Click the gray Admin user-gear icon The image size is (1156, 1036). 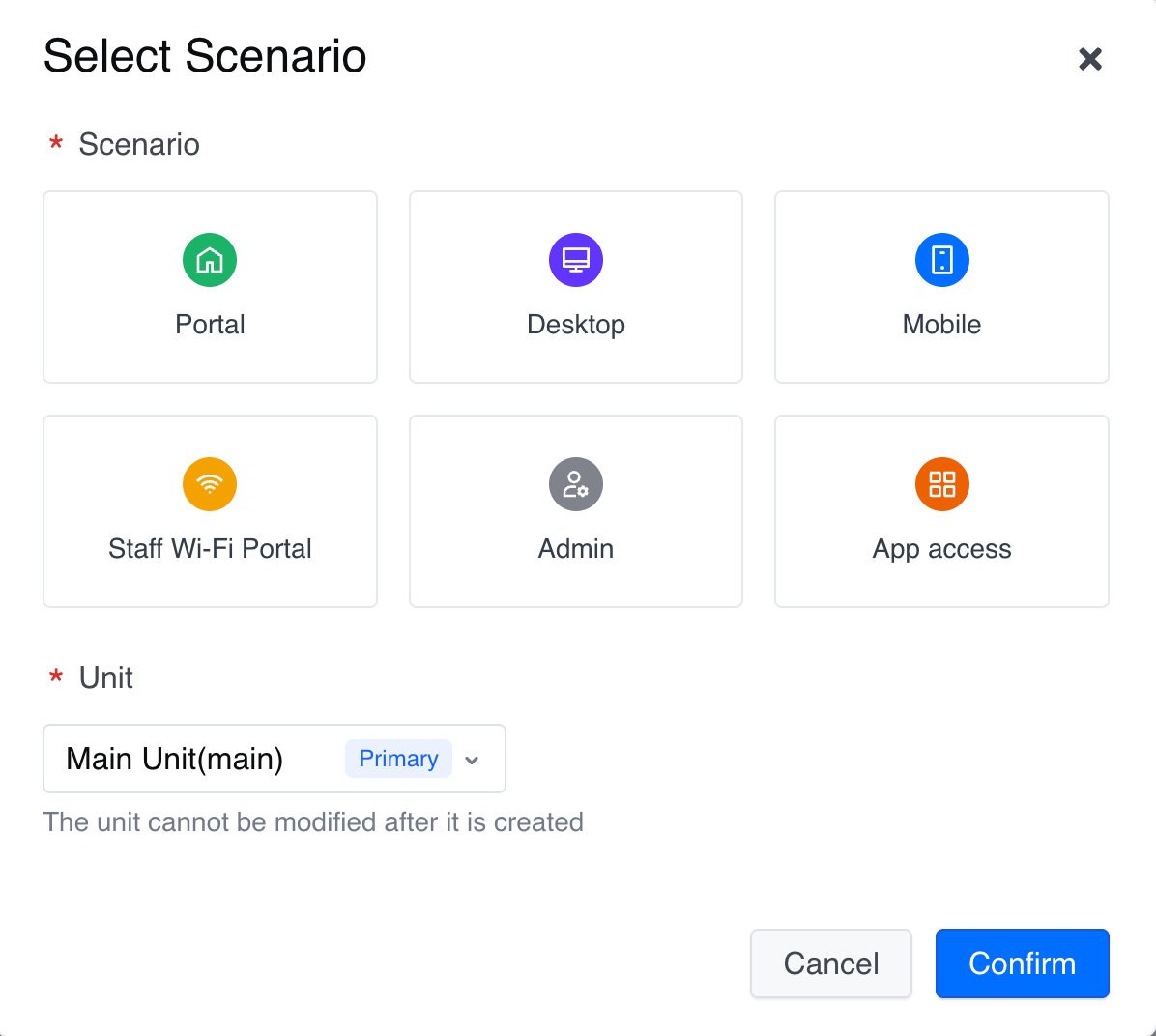point(576,484)
